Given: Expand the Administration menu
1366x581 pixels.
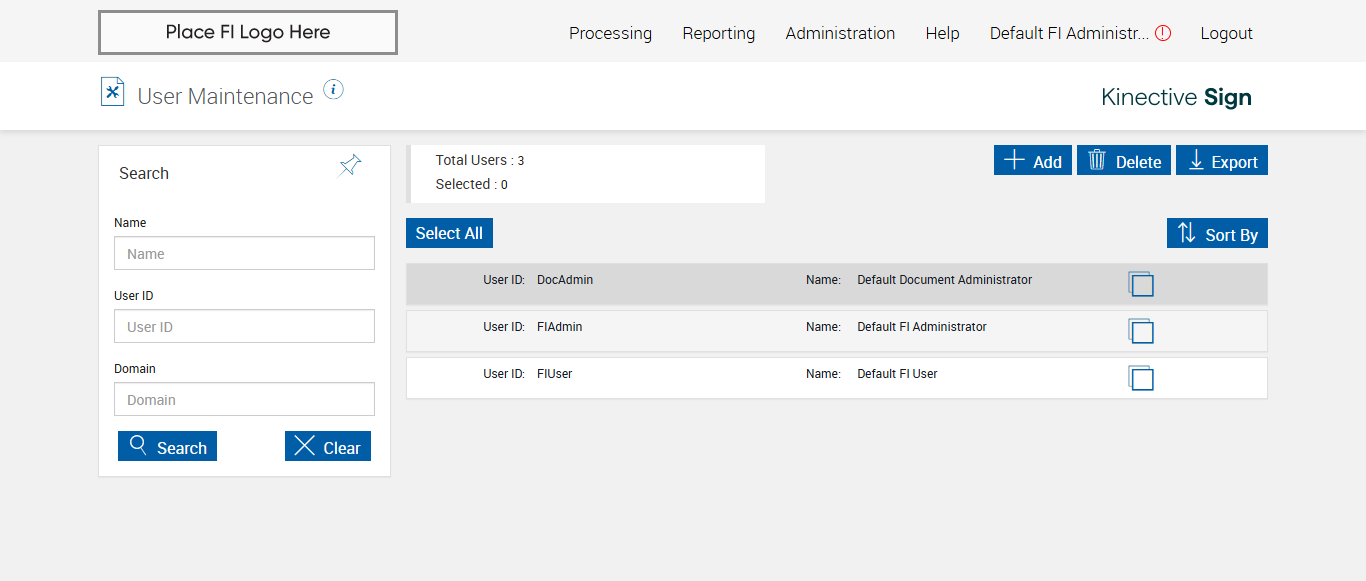Looking at the screenshot, I should (x=840, y=33).
